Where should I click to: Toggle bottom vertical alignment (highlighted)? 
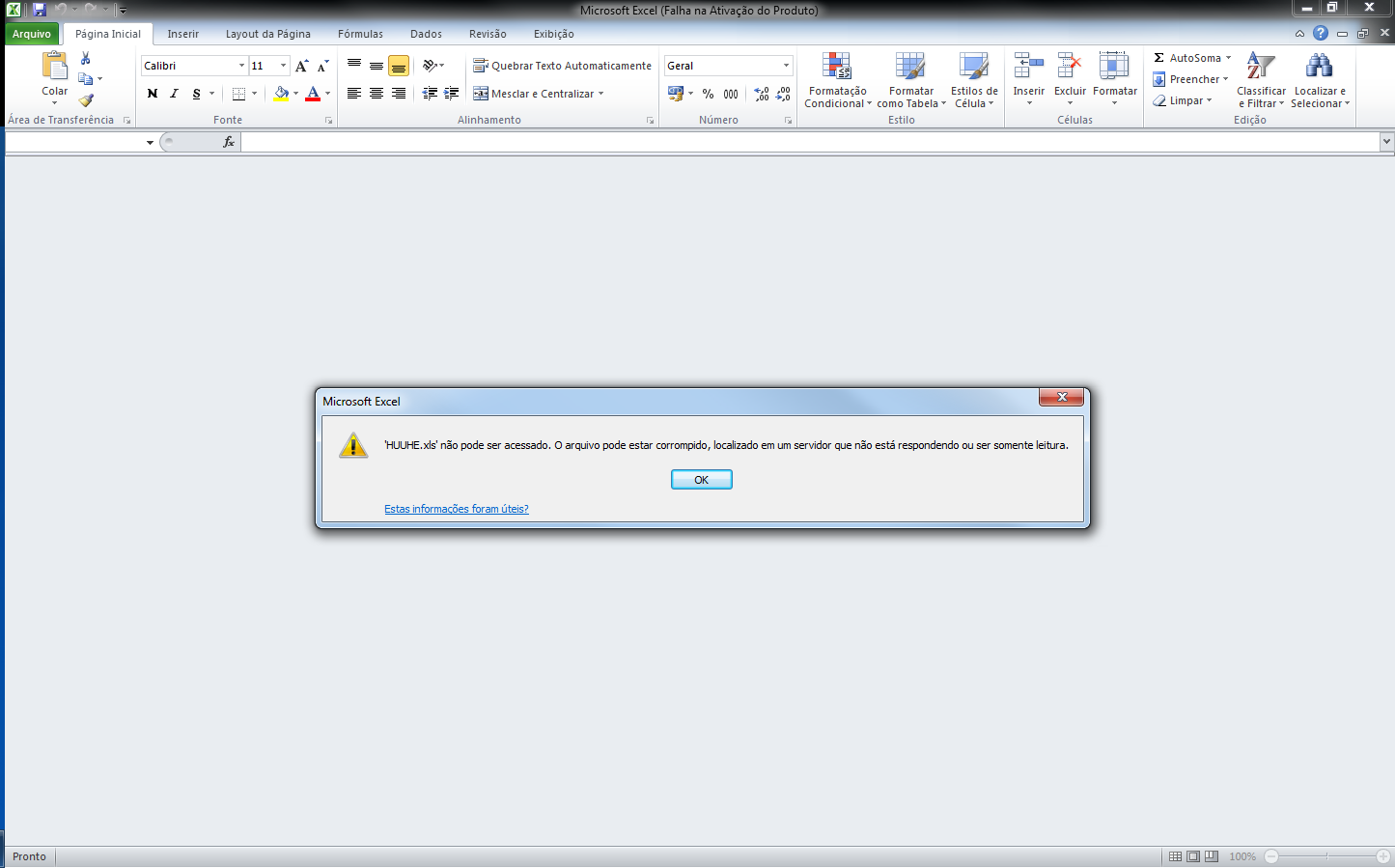tap(399, 66)
